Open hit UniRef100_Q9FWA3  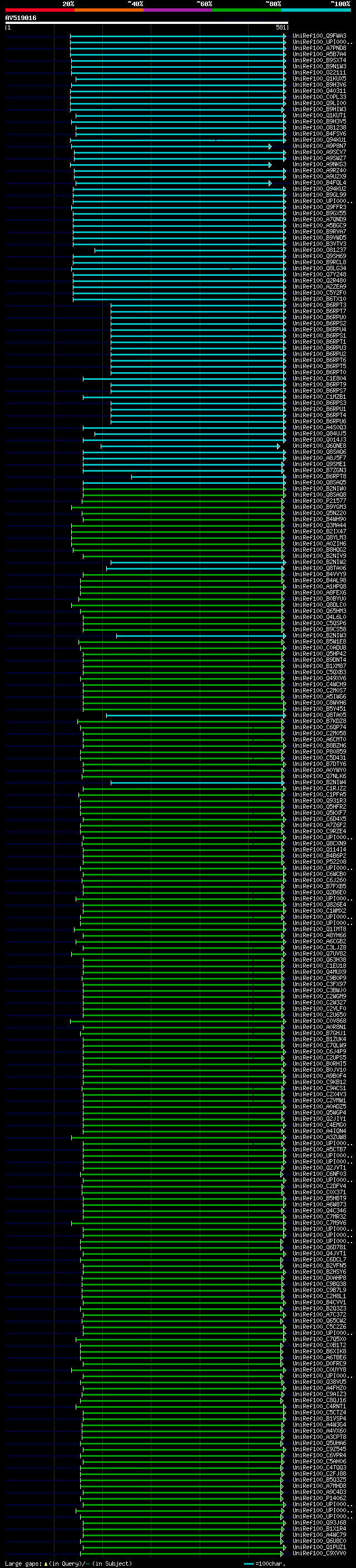tap(319, 36)
